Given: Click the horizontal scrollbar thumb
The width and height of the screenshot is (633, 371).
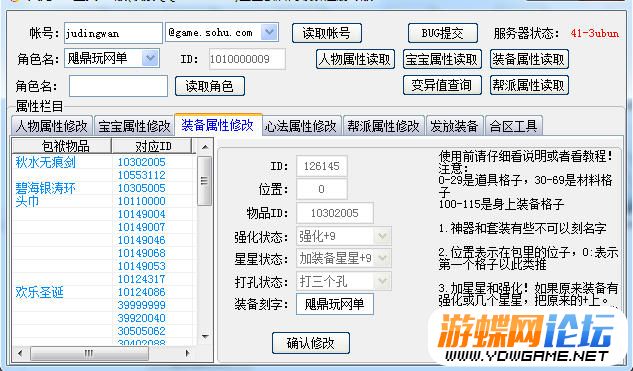Looking at the screenshot, I should coord(90,354).
